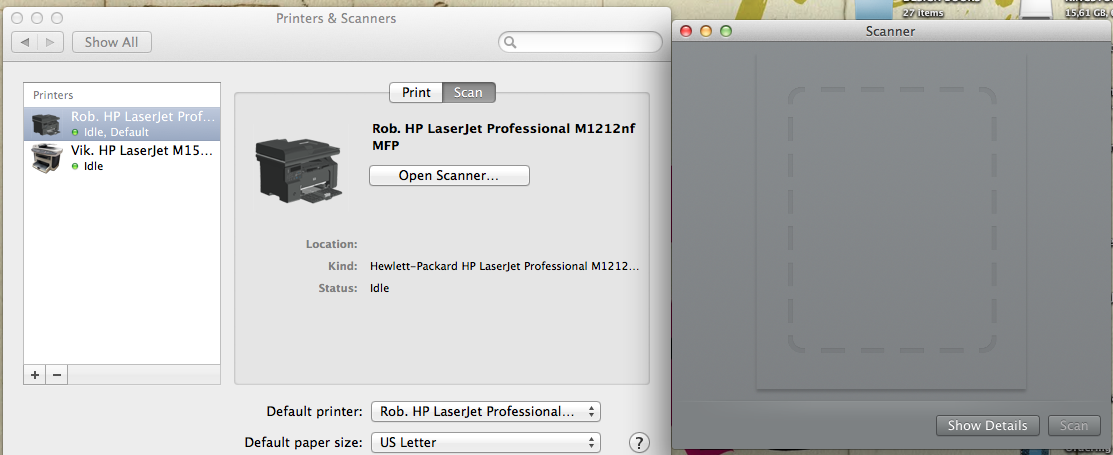Select Rob. HP LaserJet Prof printer row
This screenshot has width=1113, height=455.
pyautogui.click(x=122, y=124)
